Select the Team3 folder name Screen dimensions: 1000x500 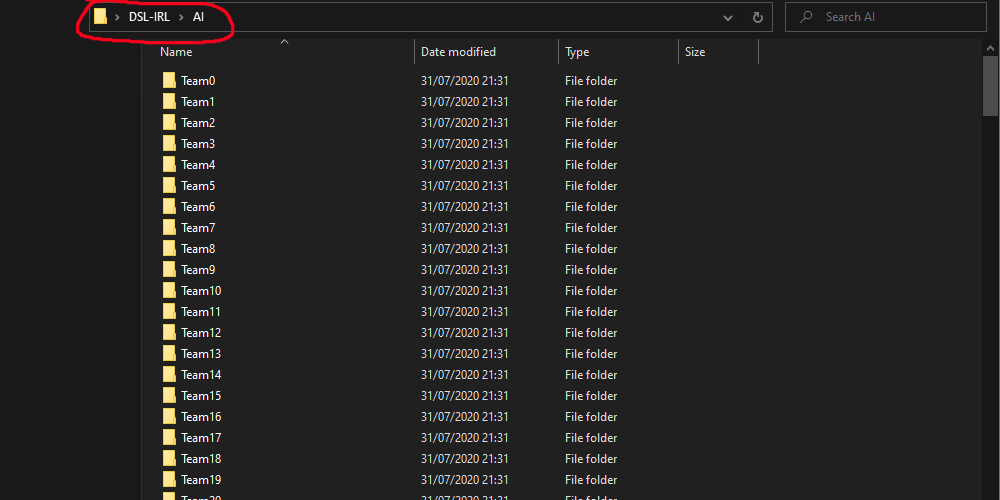pyautogui.click(x=198, y=144)
